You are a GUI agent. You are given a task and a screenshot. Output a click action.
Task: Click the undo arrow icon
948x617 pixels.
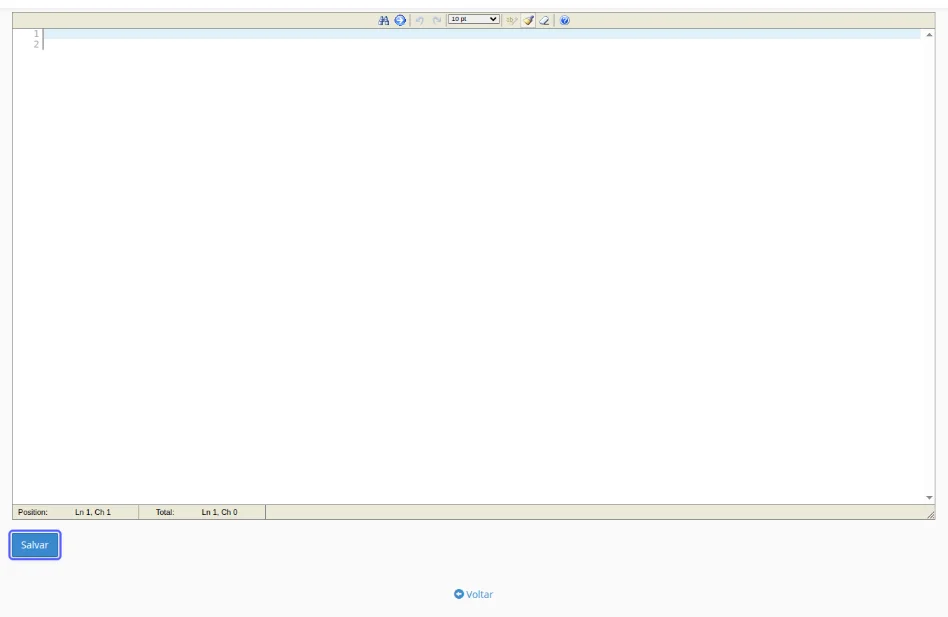[x=420, y=21]
